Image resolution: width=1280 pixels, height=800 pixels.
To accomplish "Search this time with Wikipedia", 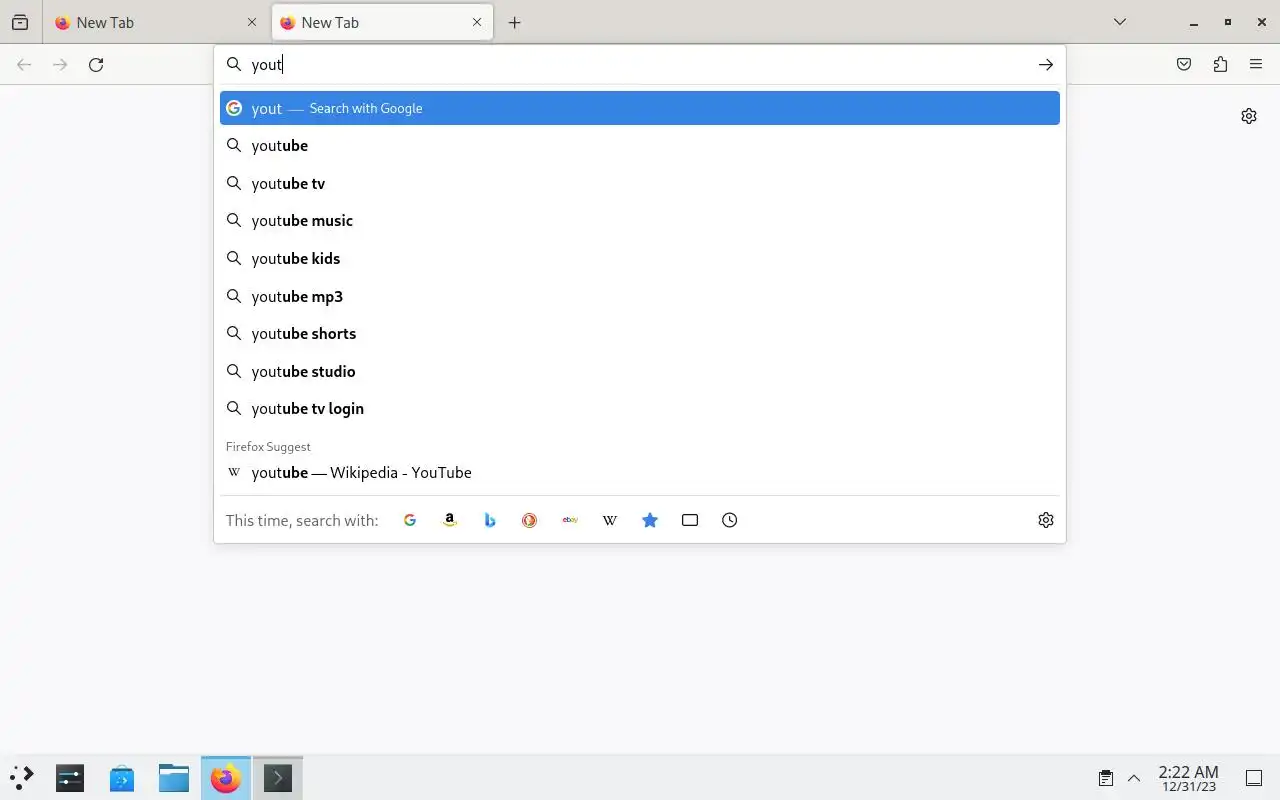I will click(610, 520).
